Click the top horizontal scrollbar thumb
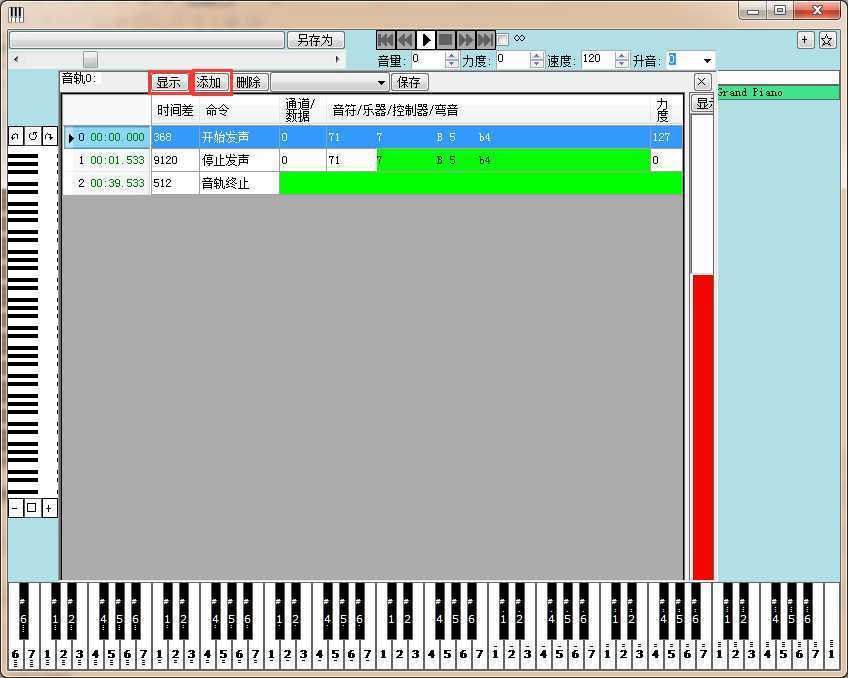 tap(90, 59)
